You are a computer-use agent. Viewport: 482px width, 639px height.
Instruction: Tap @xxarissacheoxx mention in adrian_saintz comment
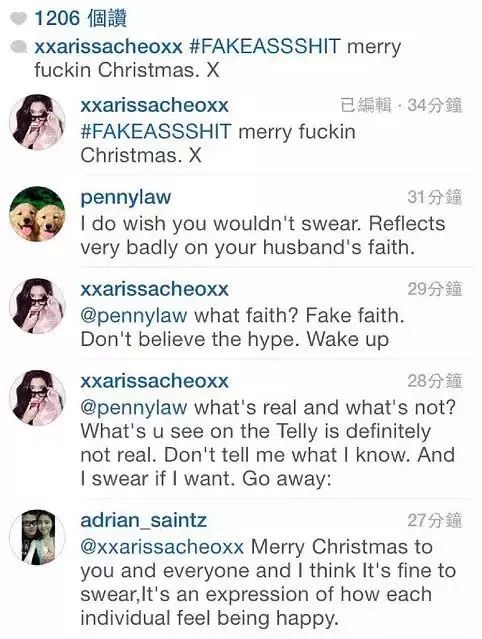[x=162, y=547]
